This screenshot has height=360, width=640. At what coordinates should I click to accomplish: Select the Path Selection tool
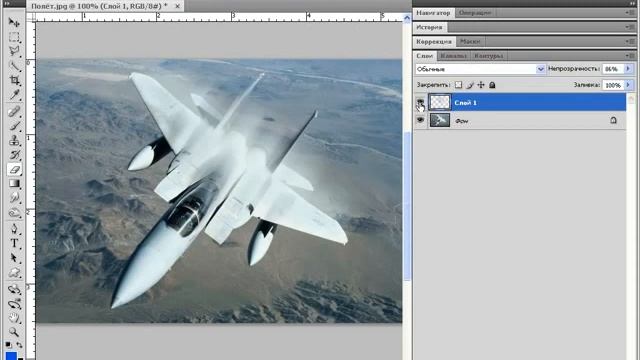tap(14, 258)
